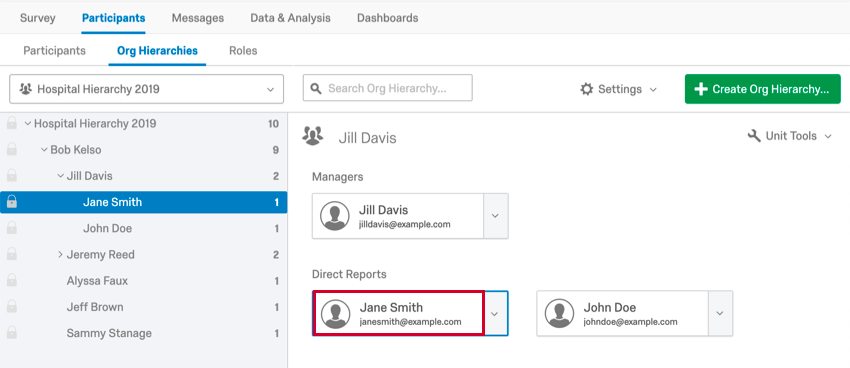The image size is (850, 368).
Task: Switch to the Roles sub-tab
Action: coord(243,50)
